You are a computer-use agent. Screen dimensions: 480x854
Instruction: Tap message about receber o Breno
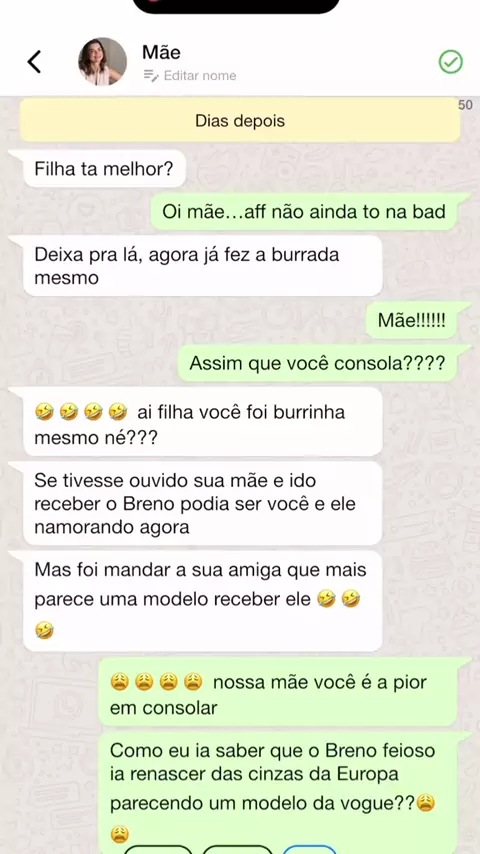click(x=202, y=503)
